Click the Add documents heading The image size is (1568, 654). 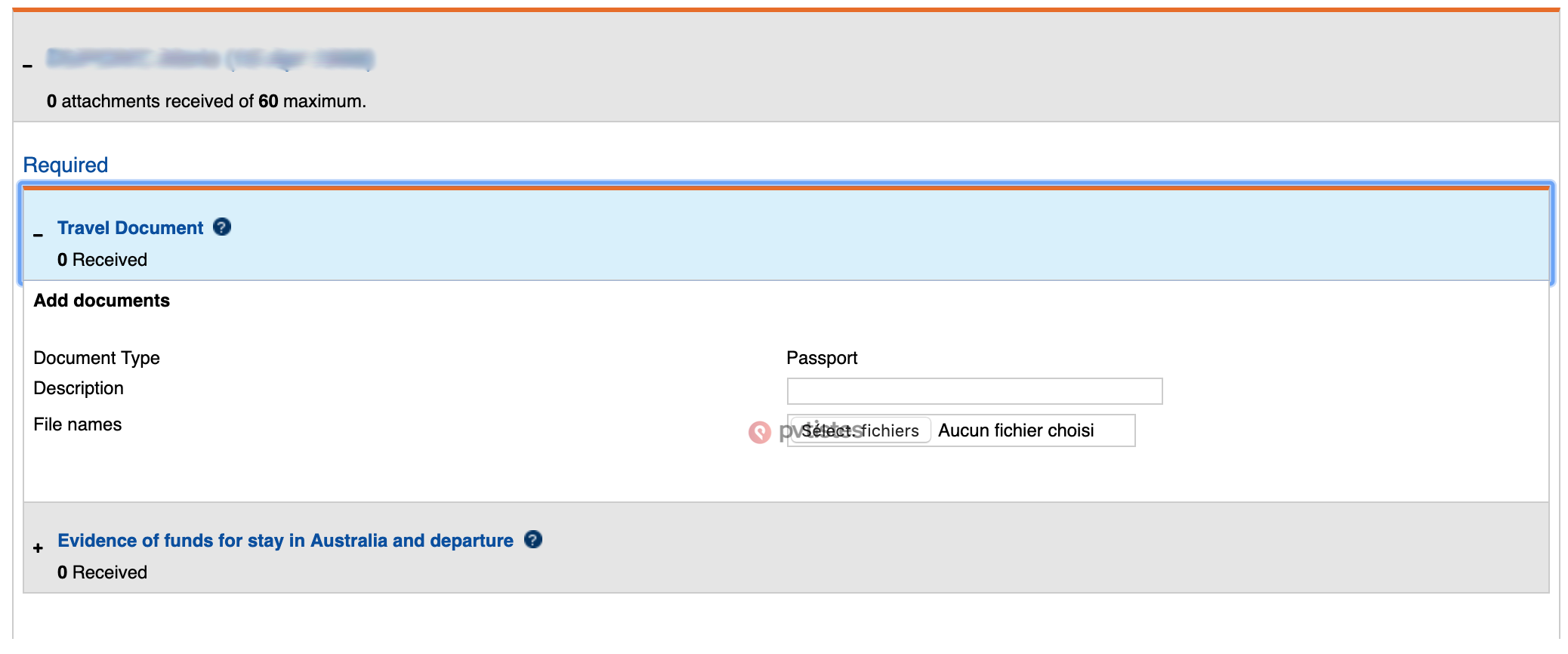[101, 301]
